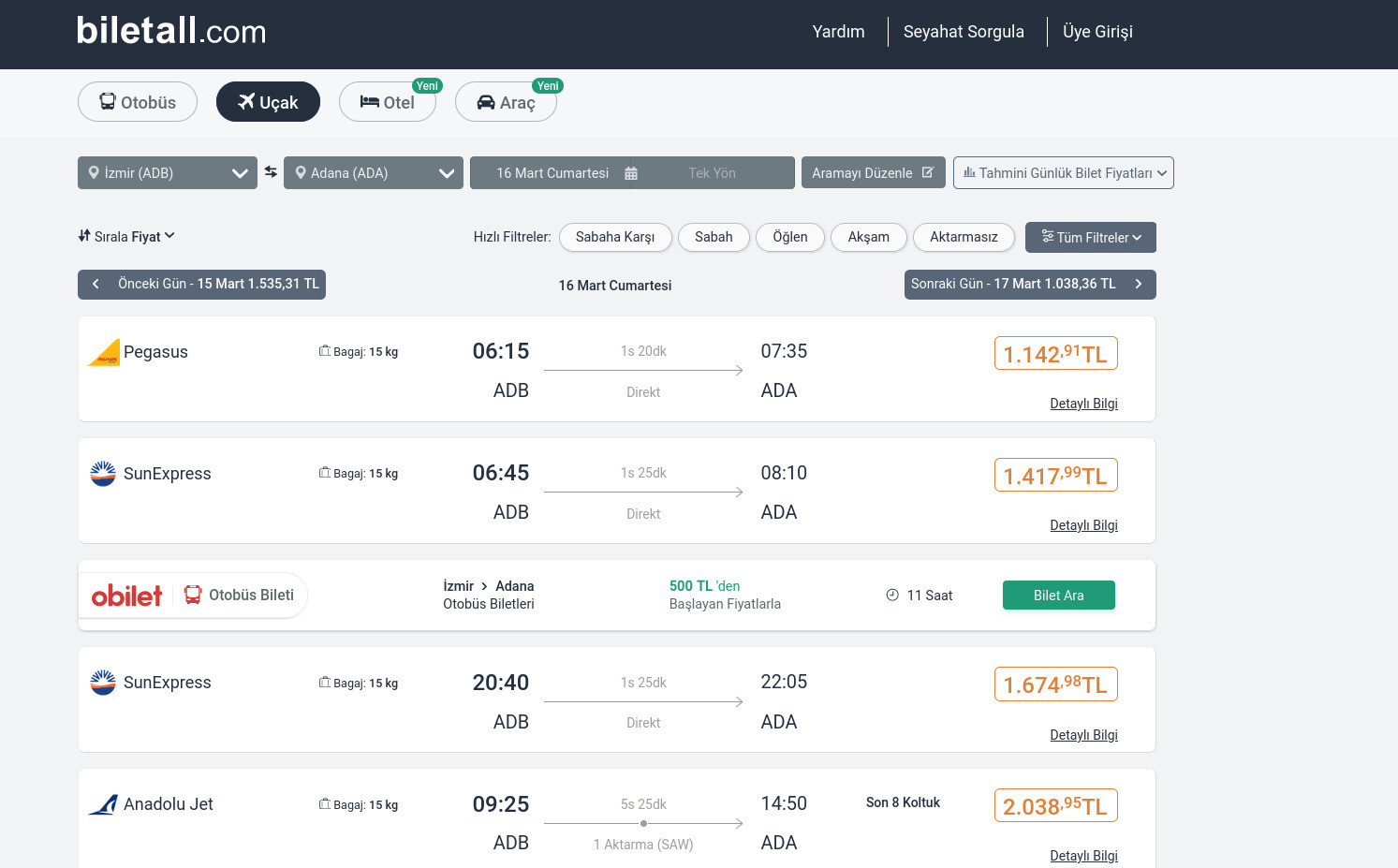Open Üye Girişi login link

(x=1097, y=32)
